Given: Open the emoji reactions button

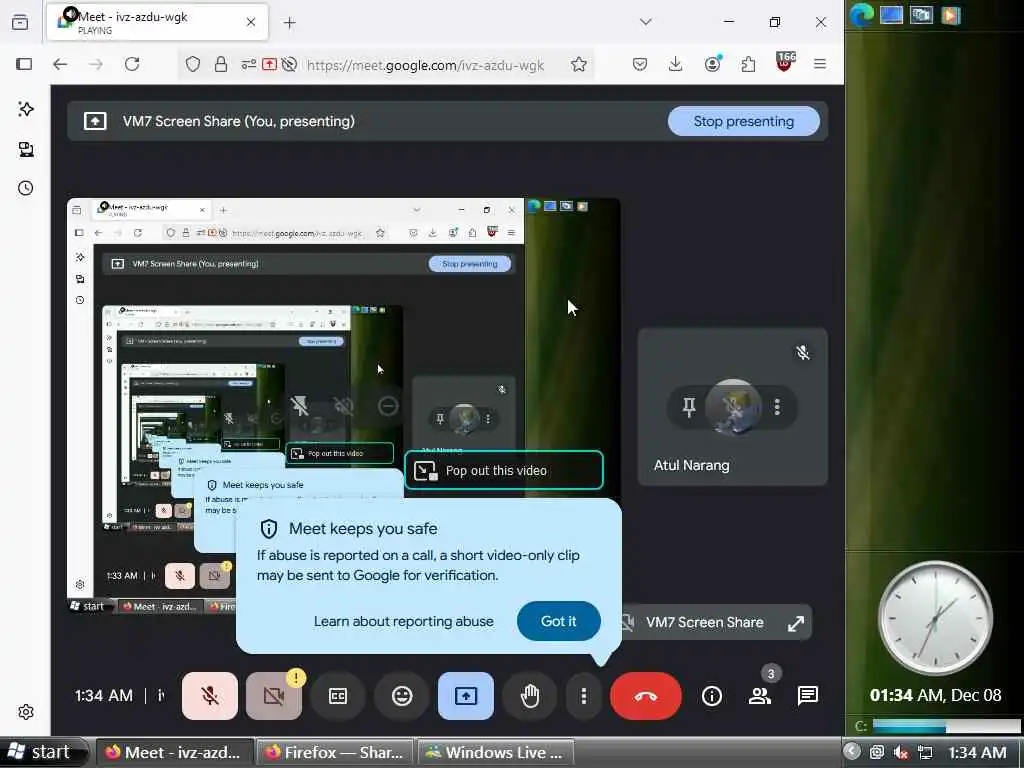Looking at the screenshot, I should click(x=402, y=696).
